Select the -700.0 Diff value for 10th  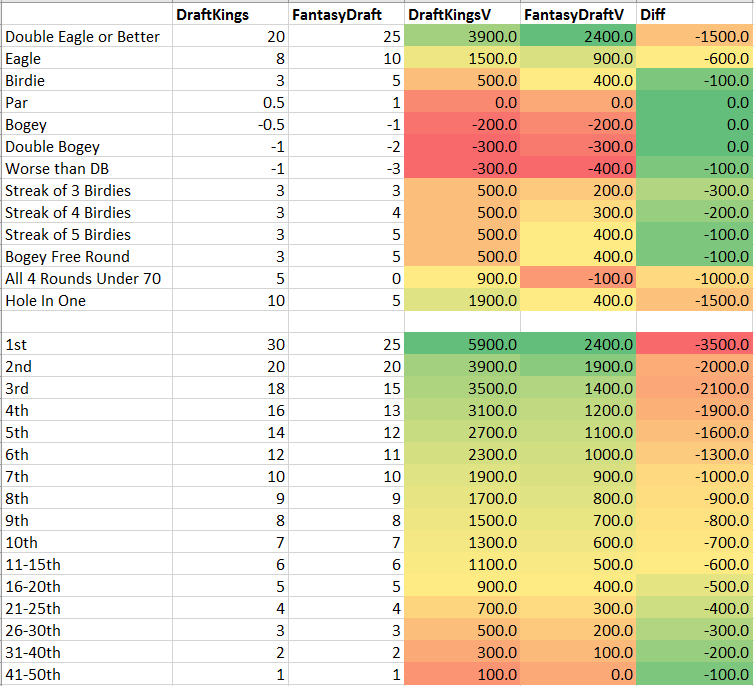coord(694,543)
